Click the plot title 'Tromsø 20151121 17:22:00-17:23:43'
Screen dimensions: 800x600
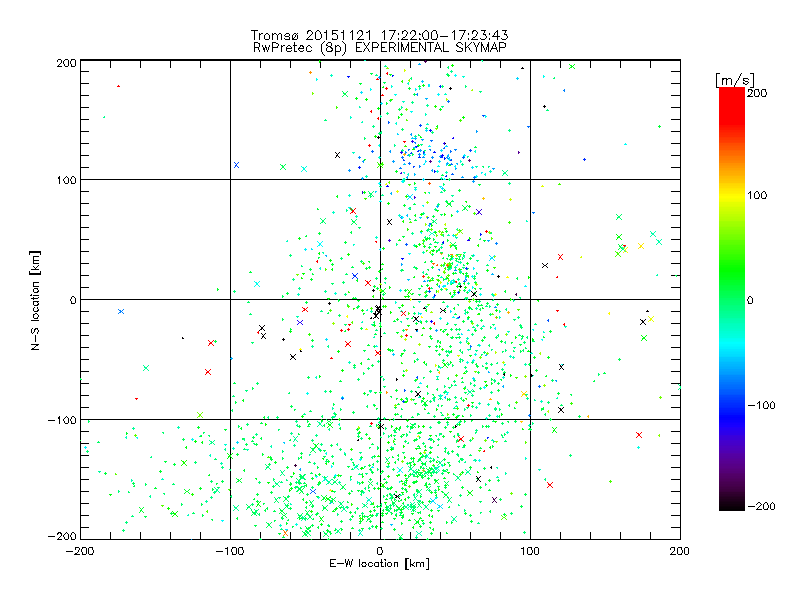click(379, 35)
